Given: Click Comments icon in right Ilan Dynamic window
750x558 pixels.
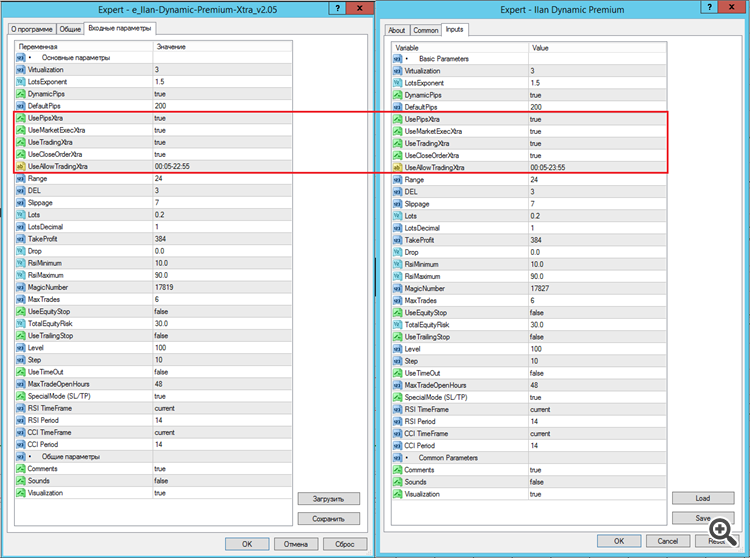Looking at the screenshot, I should click(x=397, y=470).
